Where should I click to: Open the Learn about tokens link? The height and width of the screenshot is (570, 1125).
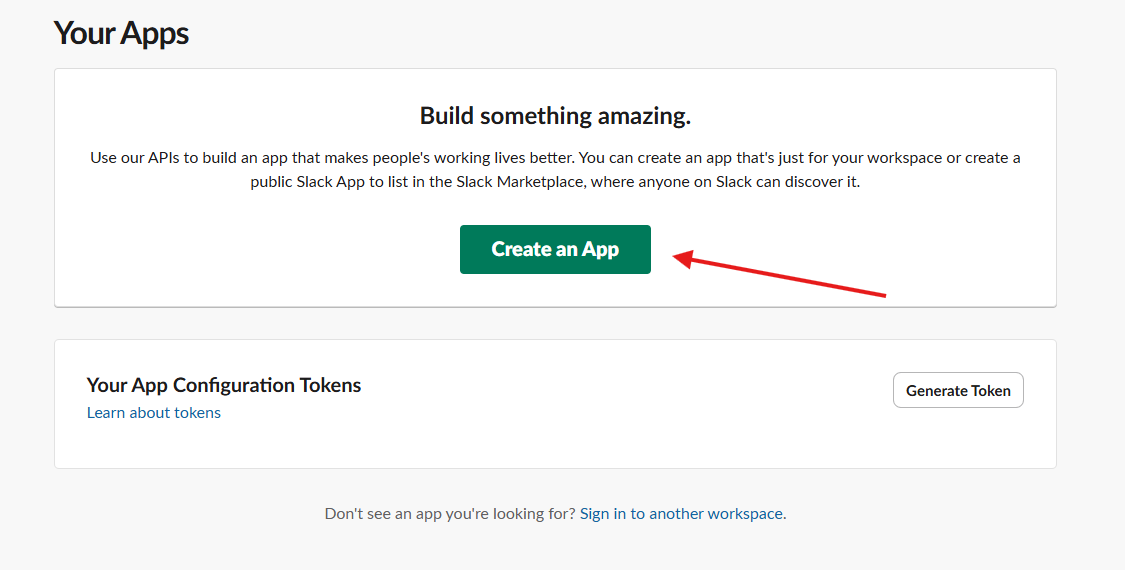154,413
